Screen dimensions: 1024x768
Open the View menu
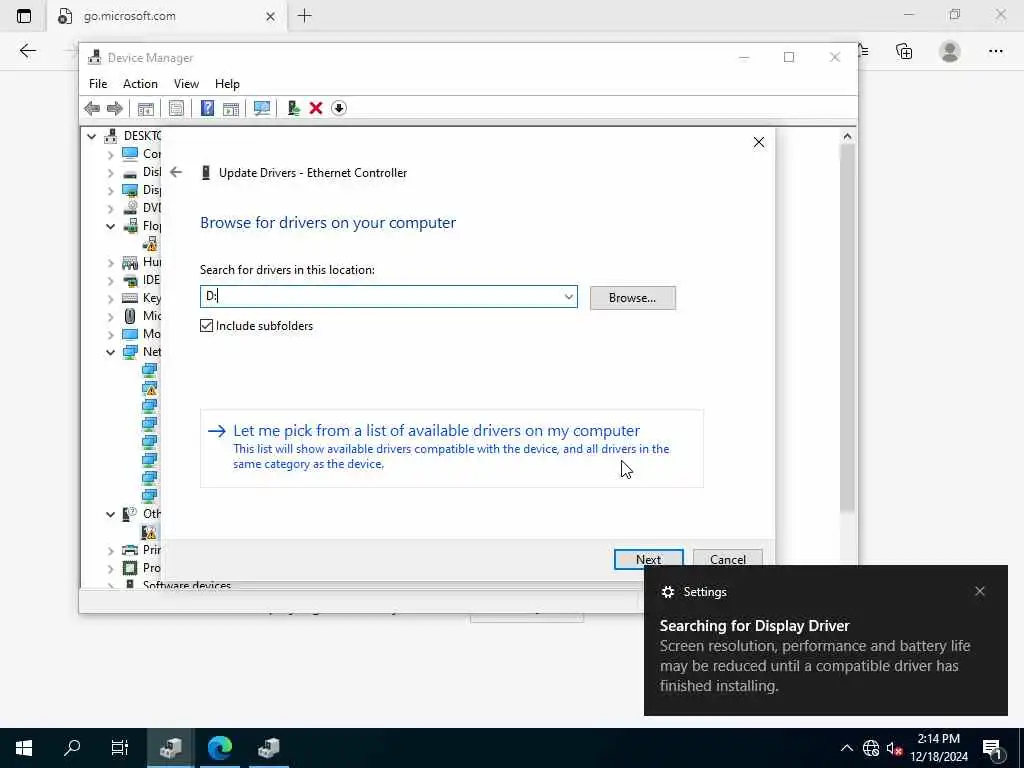[x=186, y=84]
